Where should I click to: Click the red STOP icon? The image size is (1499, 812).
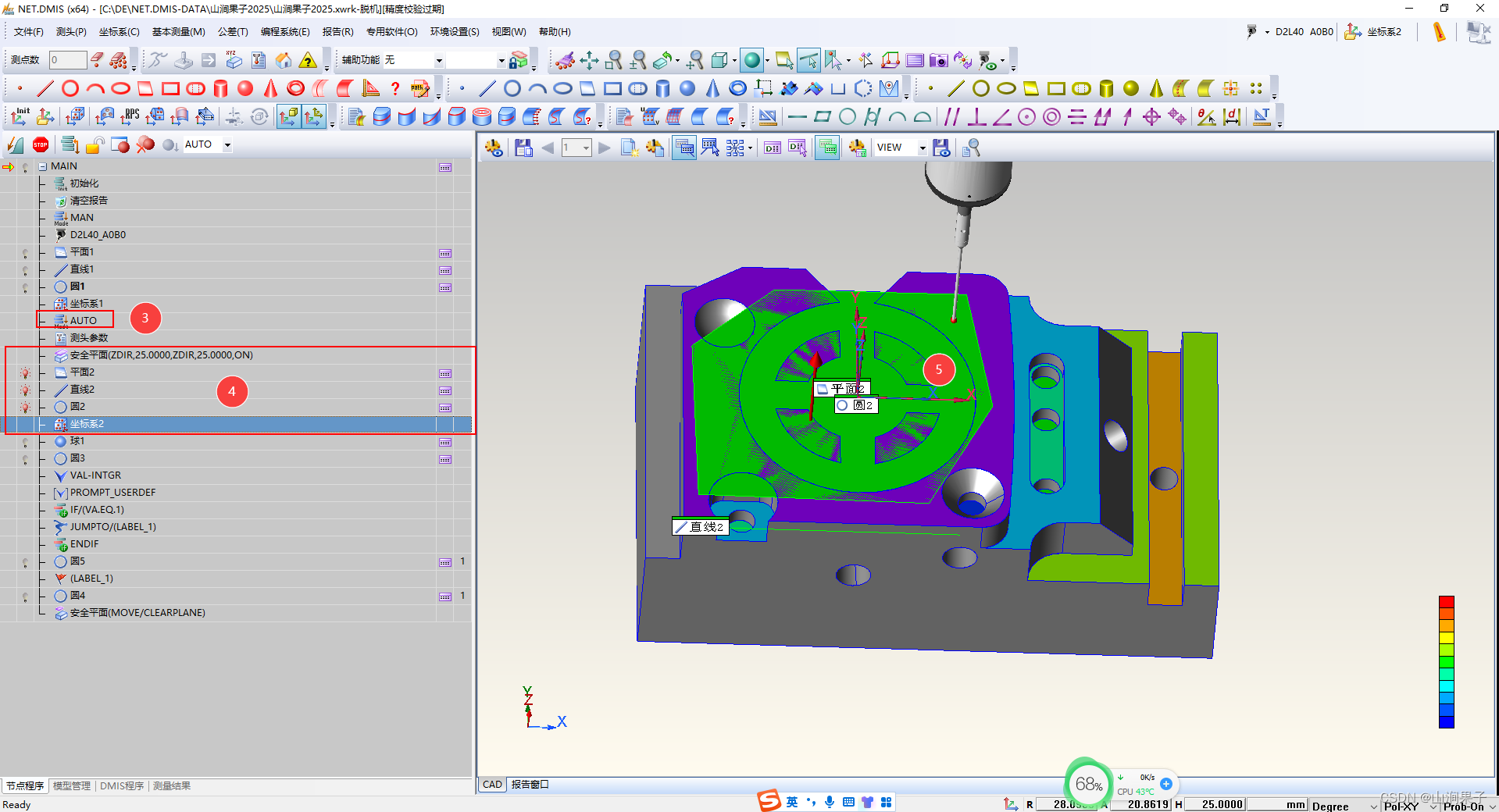tap(41, 144)
